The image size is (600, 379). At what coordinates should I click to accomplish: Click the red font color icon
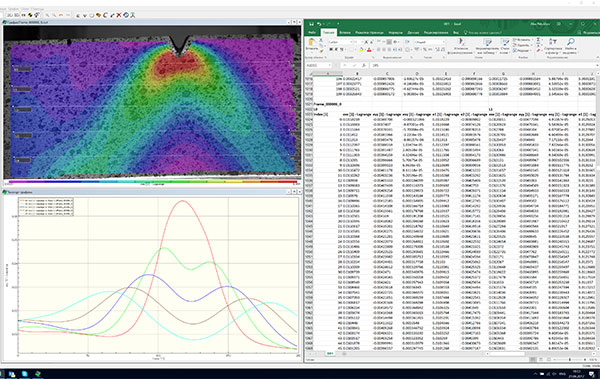[369, 50]
